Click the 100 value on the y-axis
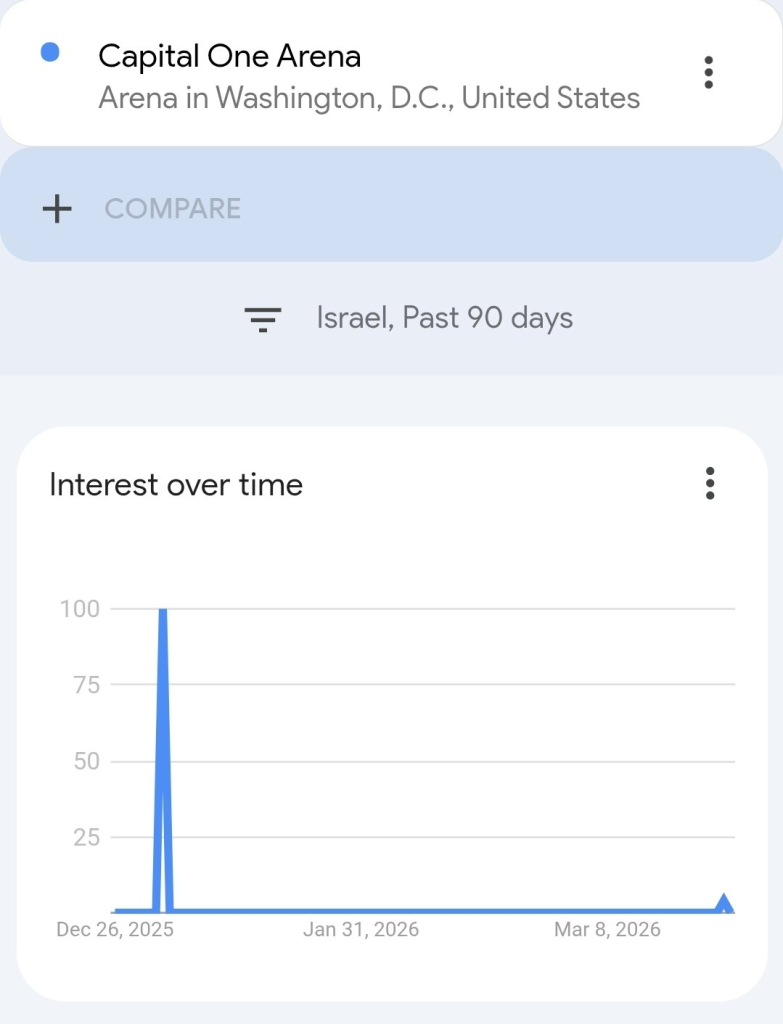The image size is (783, 1024). coord(79,609)
